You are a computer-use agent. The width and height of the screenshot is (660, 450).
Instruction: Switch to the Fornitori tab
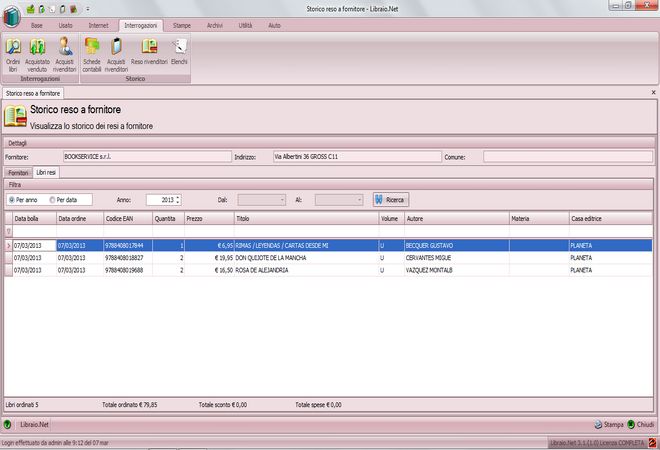18,173
